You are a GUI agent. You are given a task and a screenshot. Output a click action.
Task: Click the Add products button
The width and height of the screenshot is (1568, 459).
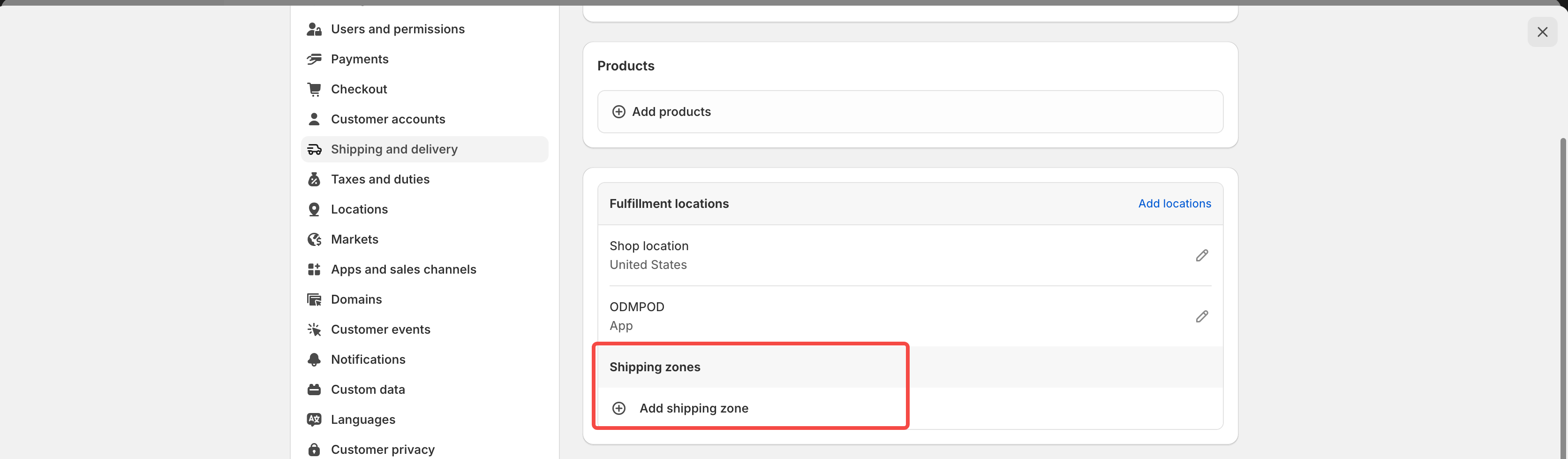[x=671, y=112]
